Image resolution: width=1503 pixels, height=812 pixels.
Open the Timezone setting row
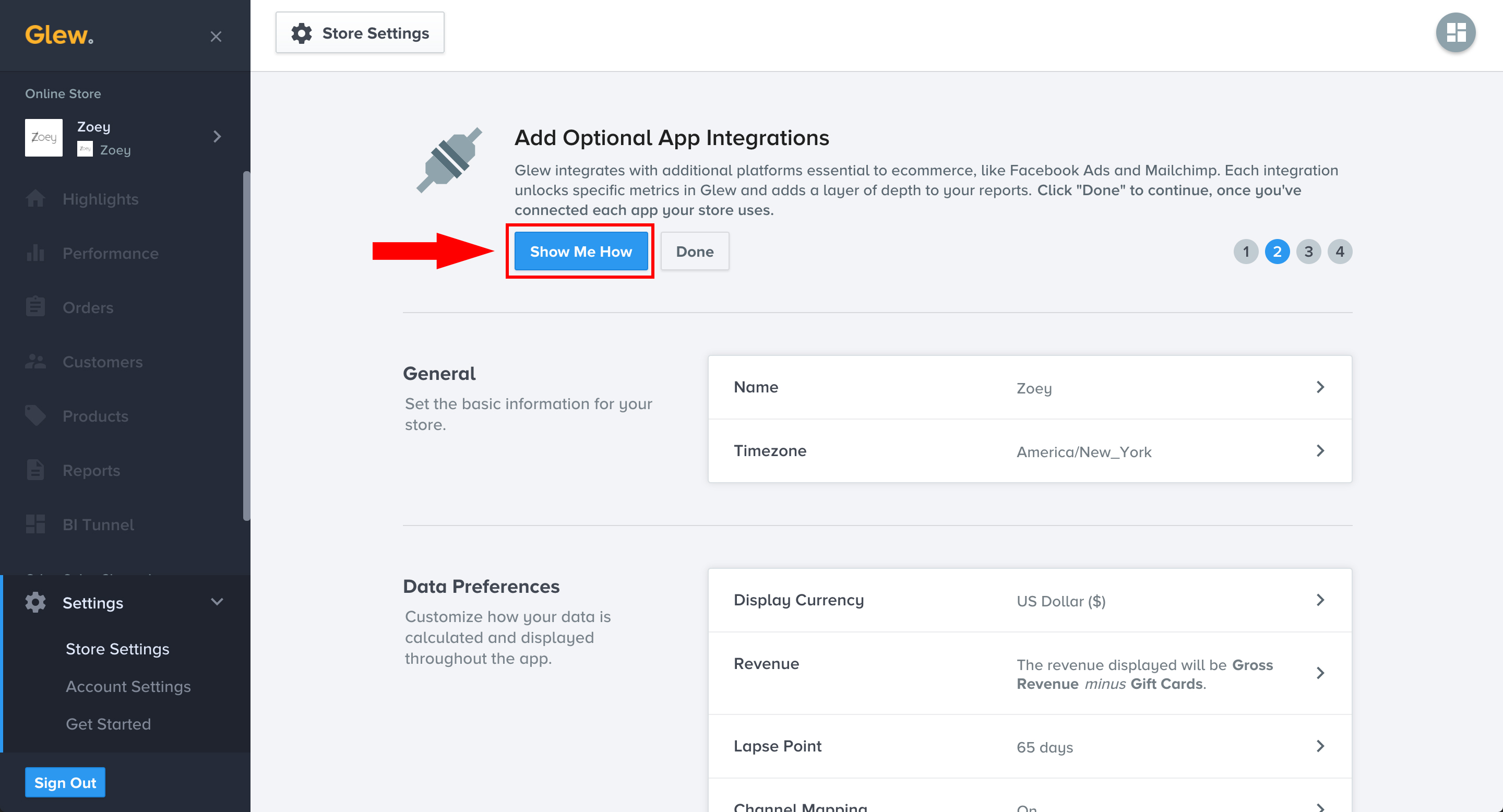point(1029,451)
